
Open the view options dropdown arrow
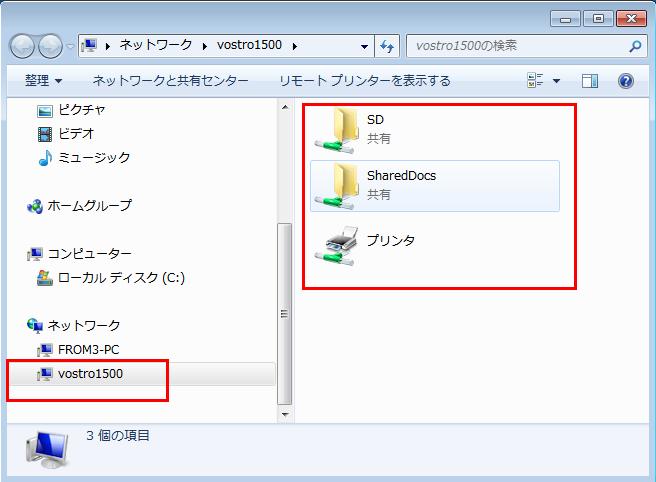tap(556, 81)
